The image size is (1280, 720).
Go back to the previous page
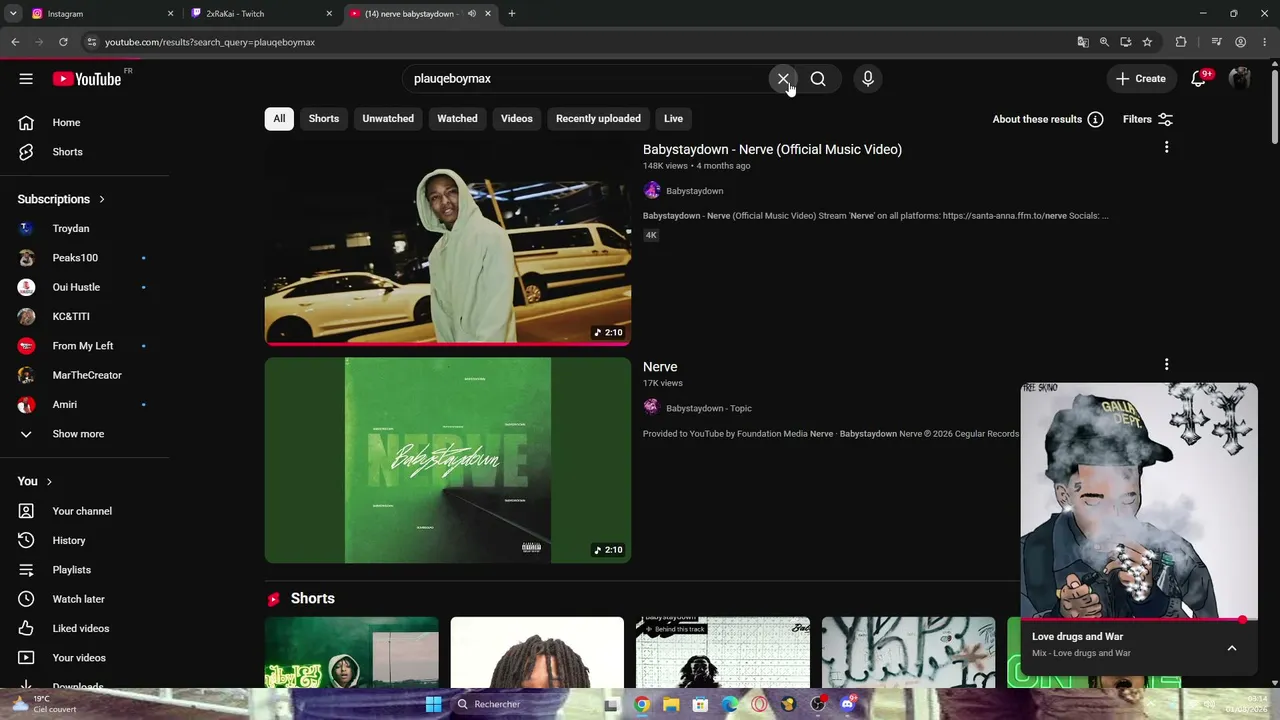pyautogui.click(x=15, y=42)
